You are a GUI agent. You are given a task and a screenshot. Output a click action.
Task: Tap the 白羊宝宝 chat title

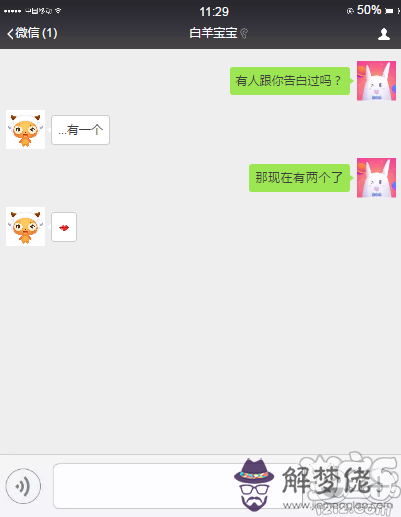[213, 33]
